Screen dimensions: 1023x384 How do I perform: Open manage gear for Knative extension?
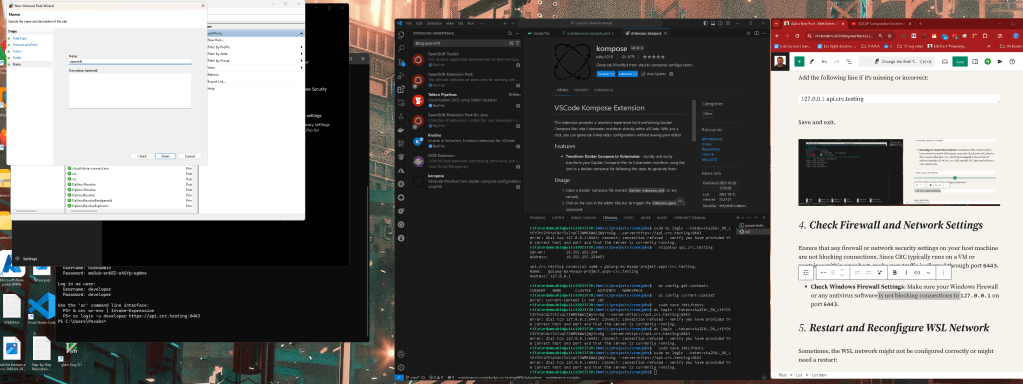pos(518,147)
